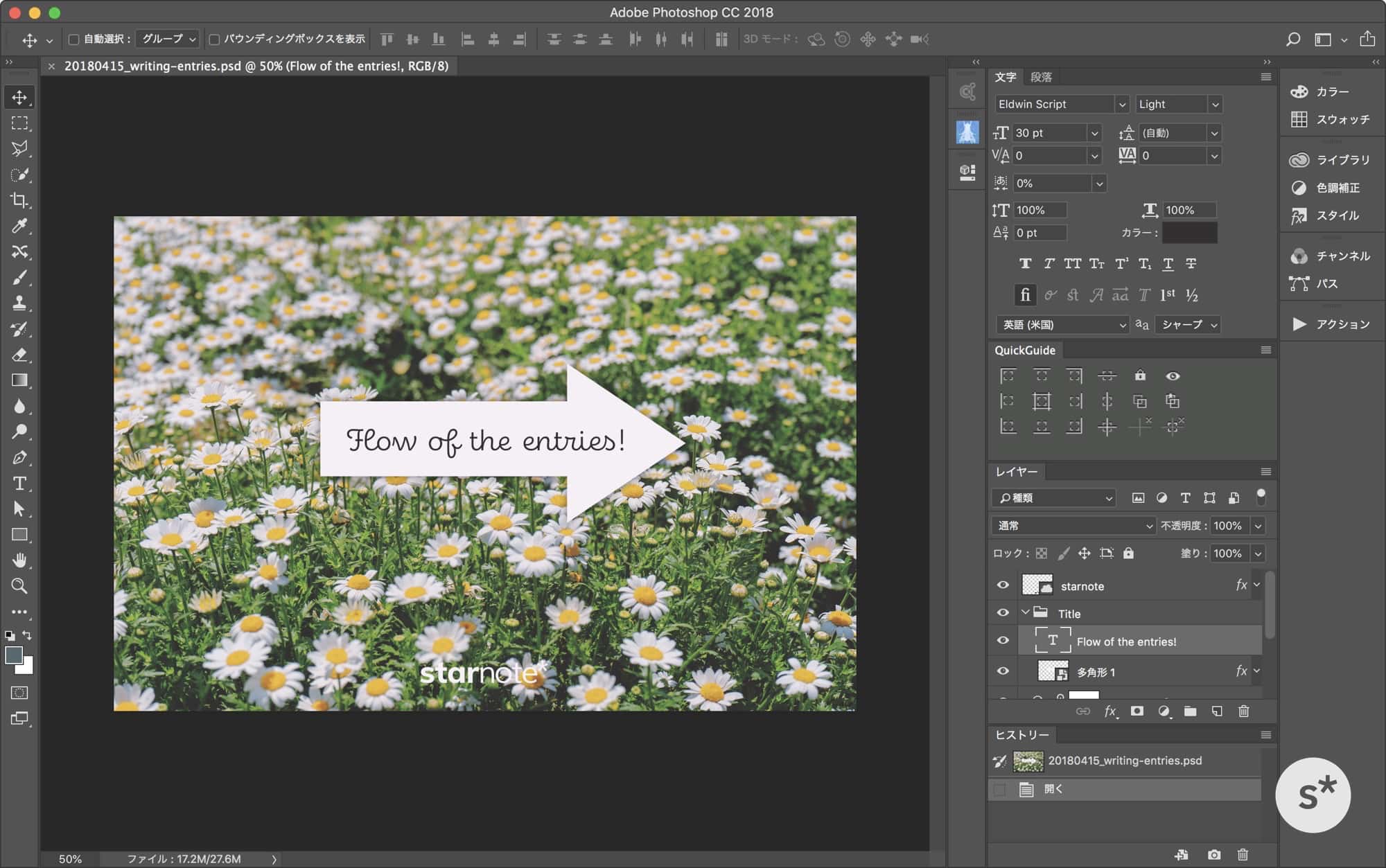Open the 20180415_writing-entries.psd document tab
The height and width of the screenshot is (868, 1386).
(256, 67)
